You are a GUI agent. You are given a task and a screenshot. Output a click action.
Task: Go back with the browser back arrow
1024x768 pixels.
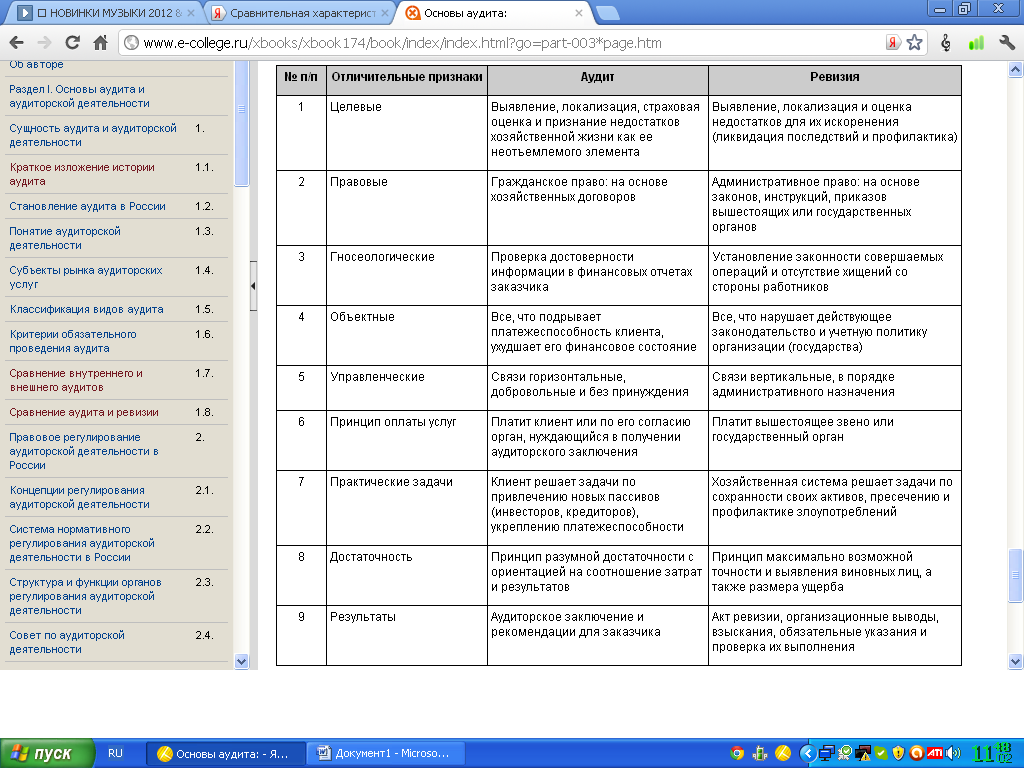pos(17,43)
